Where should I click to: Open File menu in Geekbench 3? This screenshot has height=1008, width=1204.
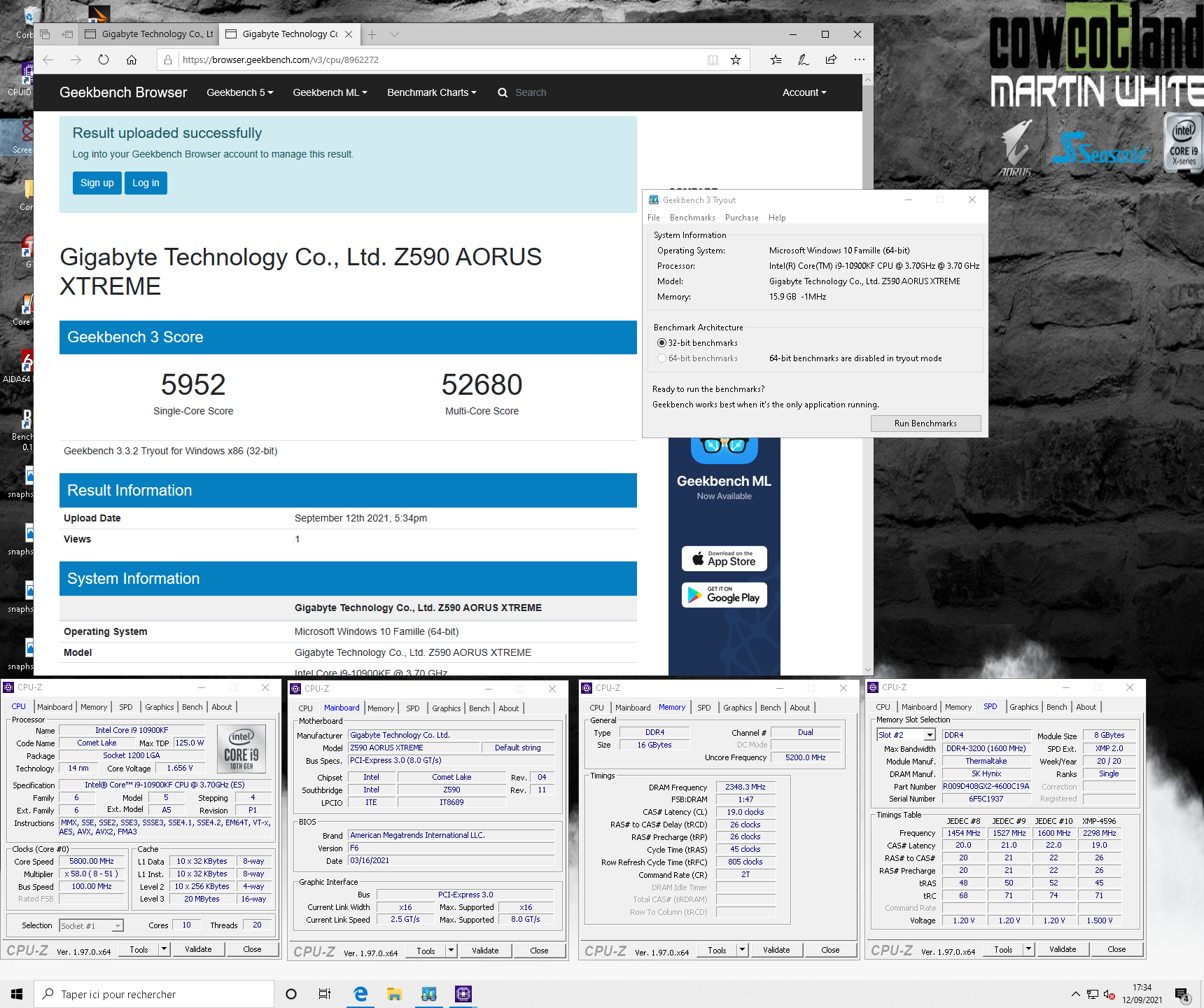[654, 218]
